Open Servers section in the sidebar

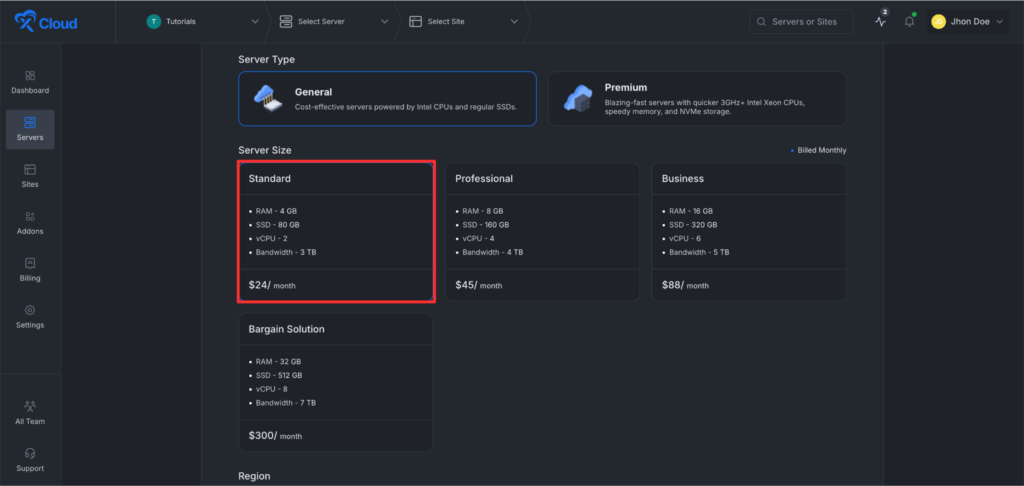30,129
